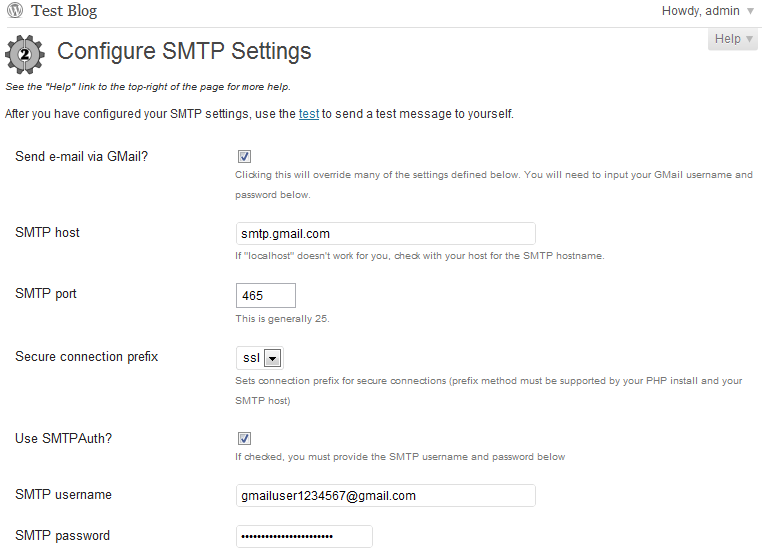The width and height of the screenshot is (767, 555).
Task: Click the SMTP port field
Action: point(265,296)
